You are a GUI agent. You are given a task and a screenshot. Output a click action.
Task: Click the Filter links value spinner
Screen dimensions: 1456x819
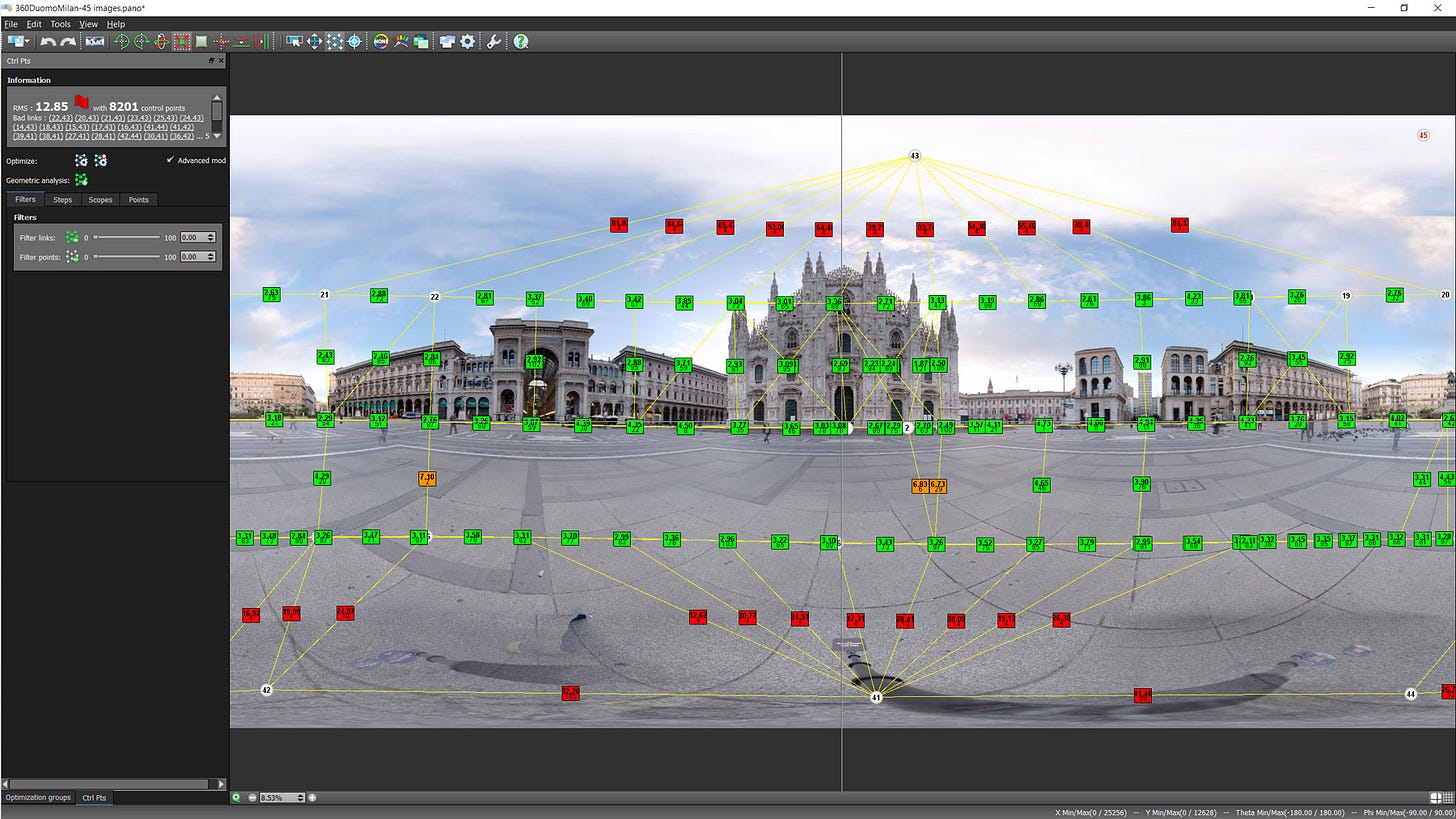click(x=197, y=237)
